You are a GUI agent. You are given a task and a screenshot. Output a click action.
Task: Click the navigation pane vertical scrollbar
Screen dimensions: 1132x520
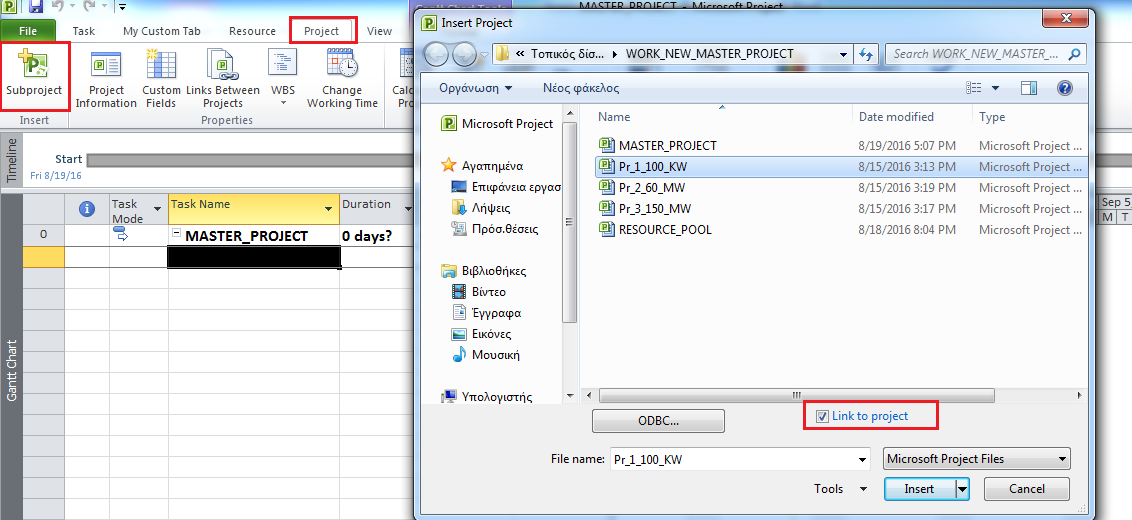click(x=570, y=222)
